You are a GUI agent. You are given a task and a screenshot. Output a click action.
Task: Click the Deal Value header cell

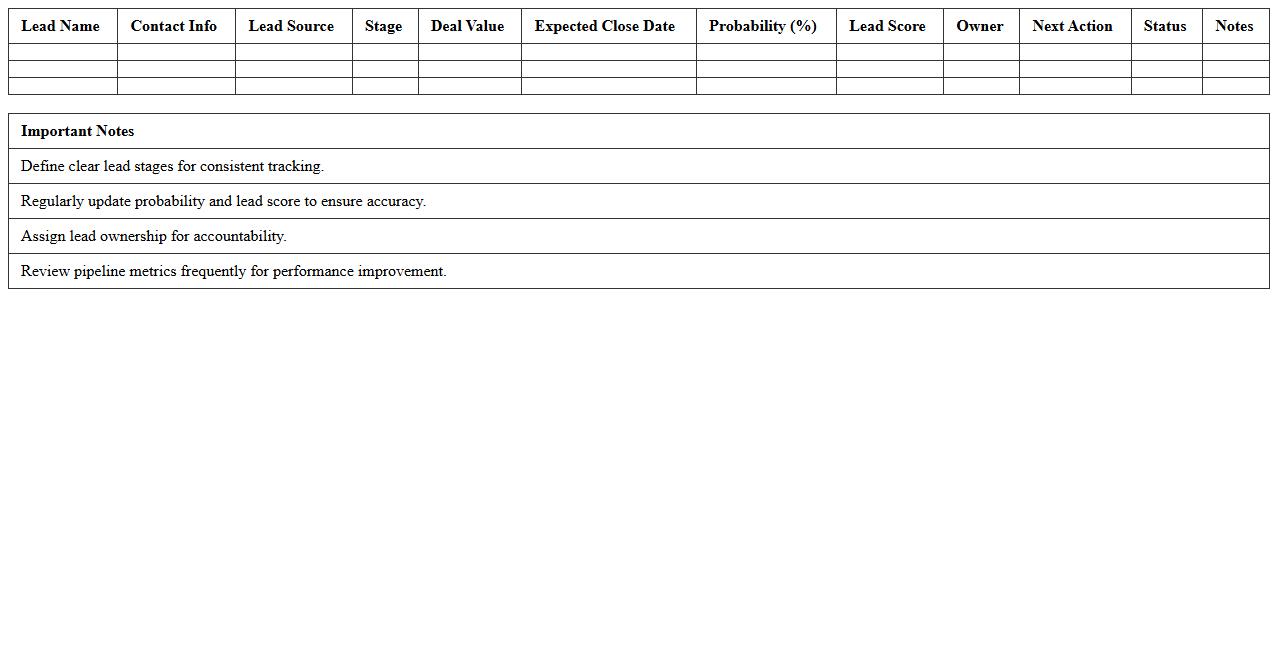(x=468, y=26)
